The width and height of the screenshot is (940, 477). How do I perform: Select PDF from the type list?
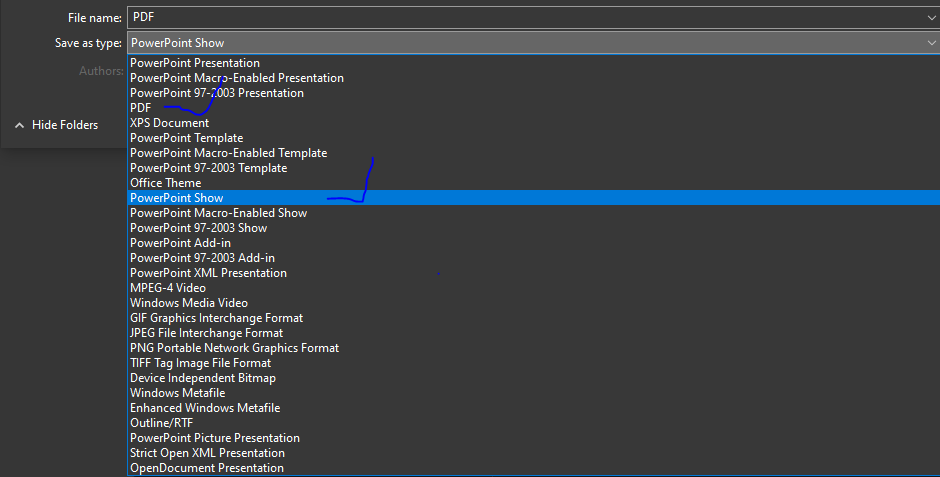click(534, 108)
